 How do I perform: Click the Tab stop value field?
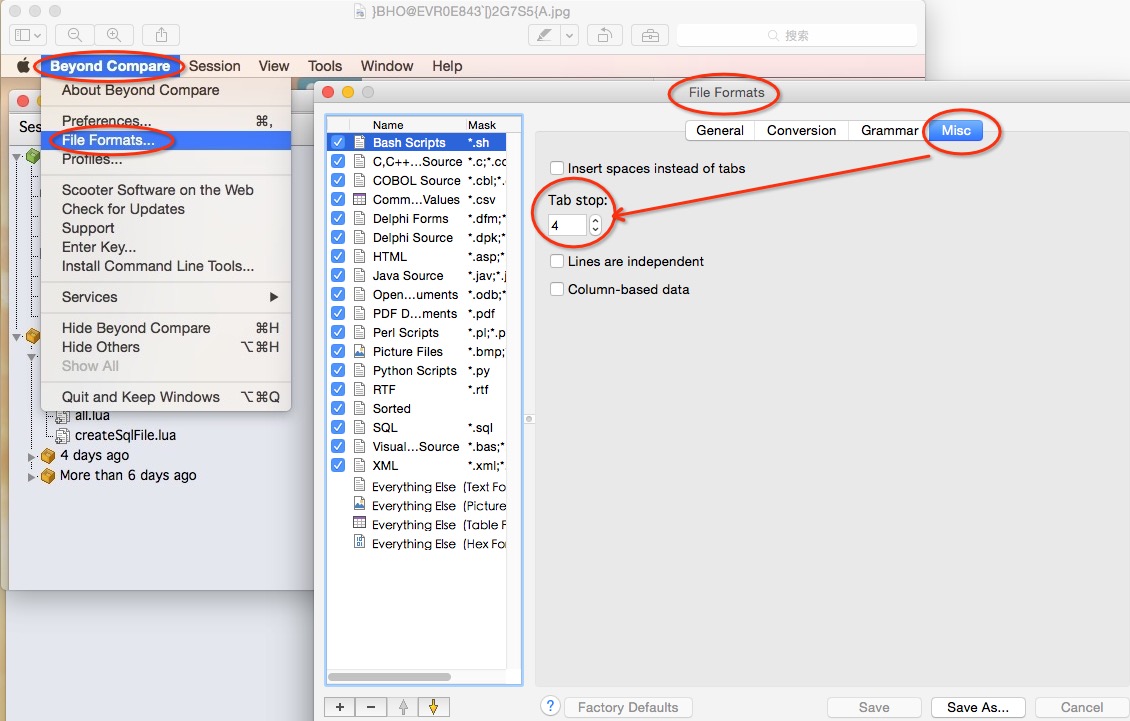(x=567, y=226)
